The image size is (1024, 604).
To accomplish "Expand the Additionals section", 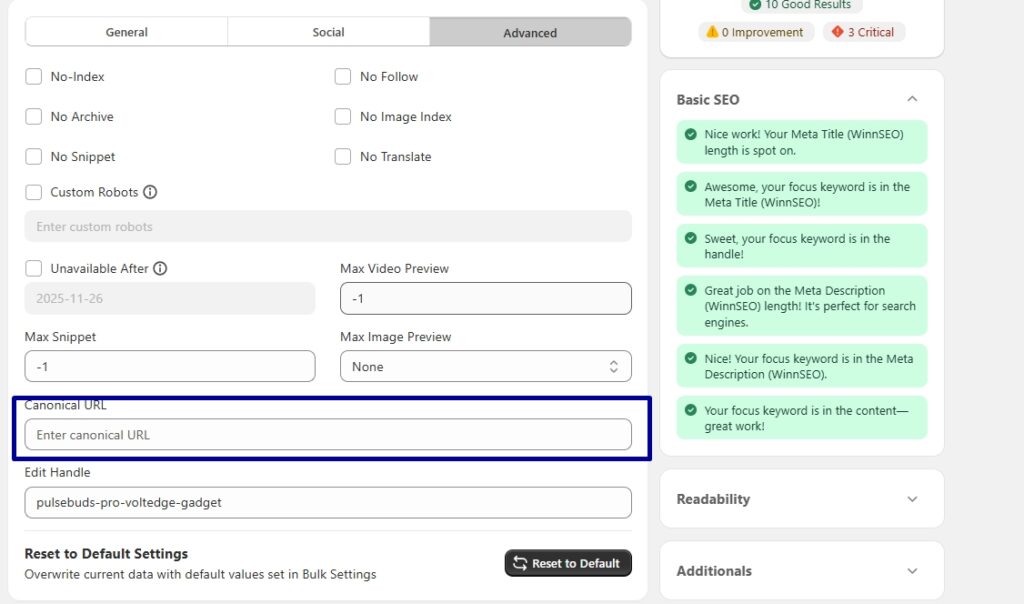I will (802, 571).
